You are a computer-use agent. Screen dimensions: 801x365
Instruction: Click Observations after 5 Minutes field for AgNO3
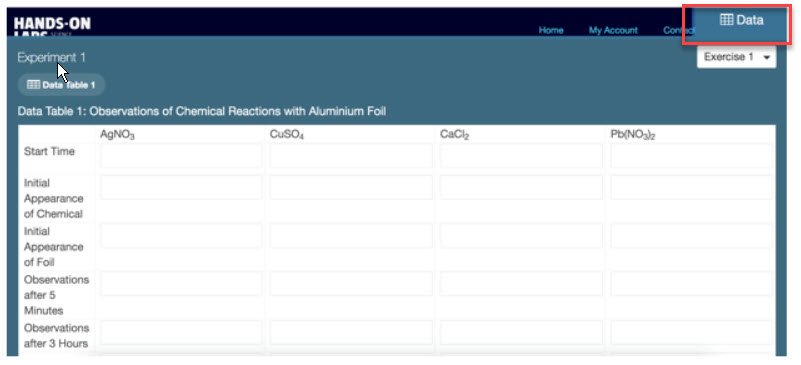[181, 284]
